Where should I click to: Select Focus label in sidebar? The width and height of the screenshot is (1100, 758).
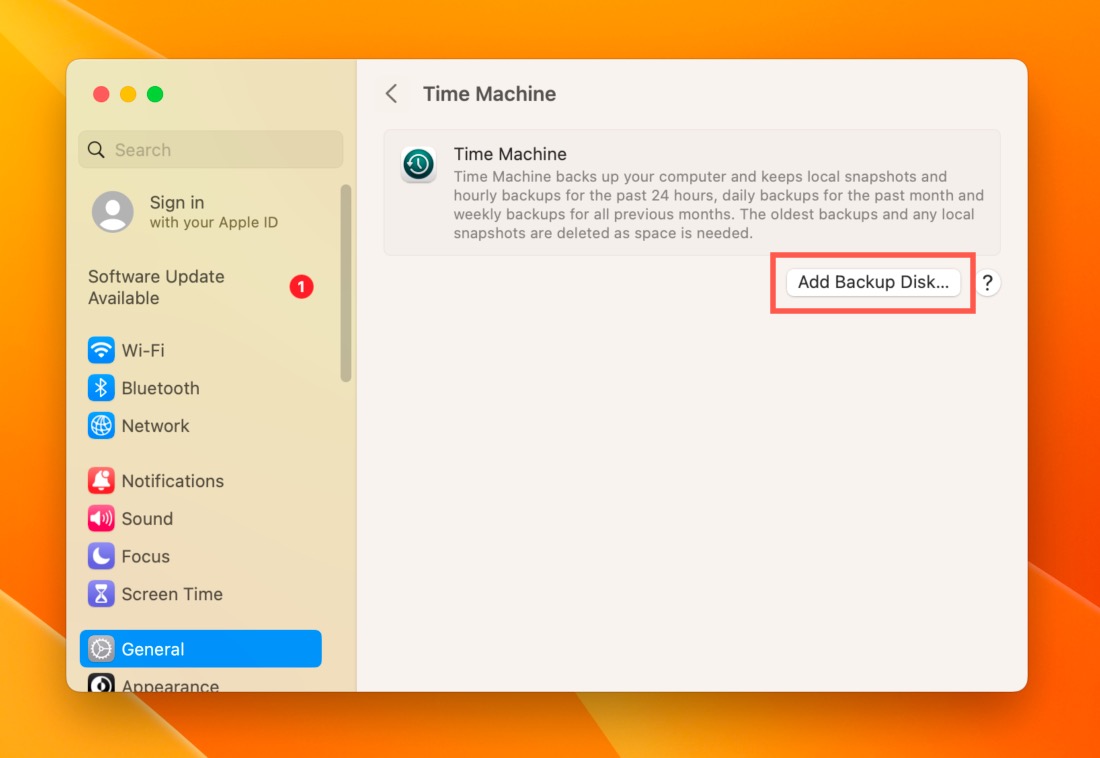[146, 557]
